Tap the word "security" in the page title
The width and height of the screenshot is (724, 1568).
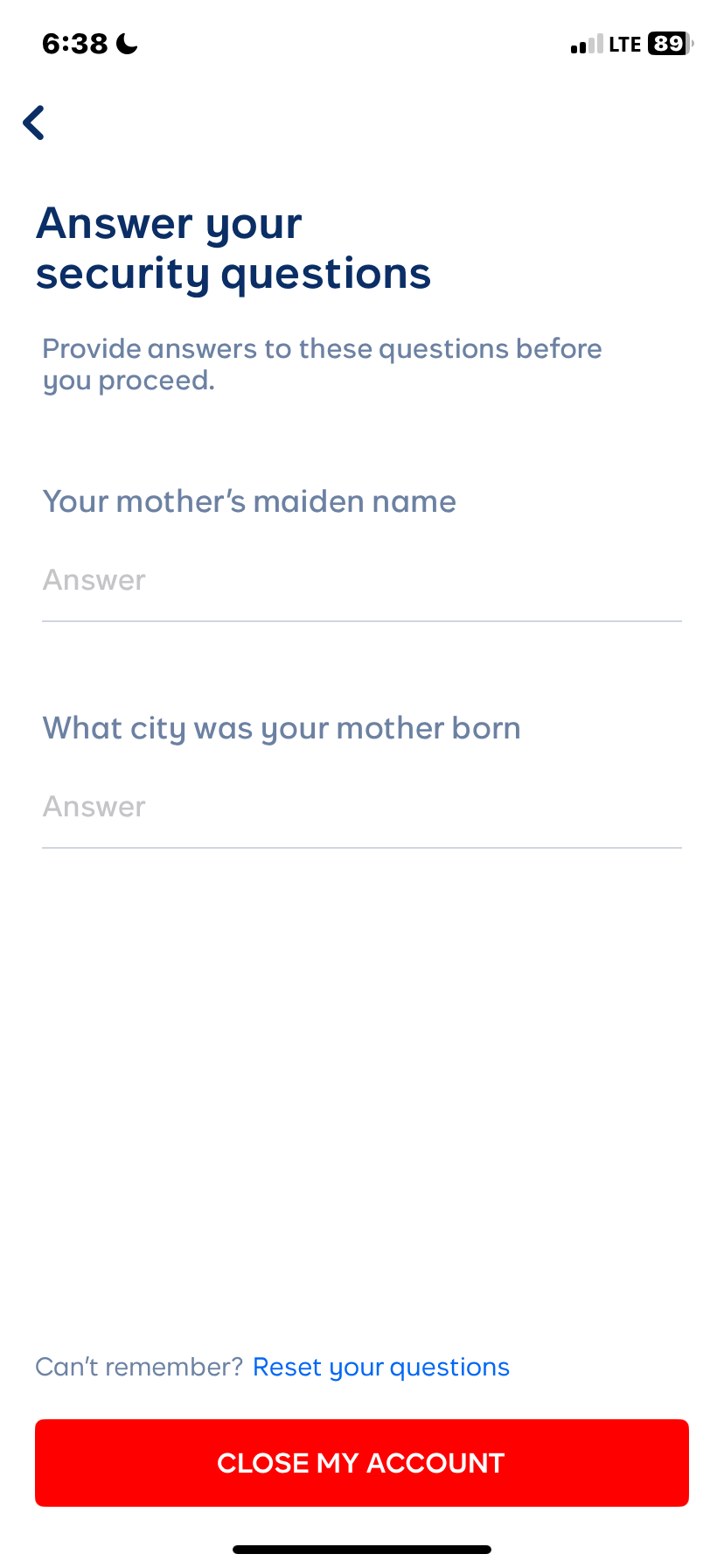click(x=122, y=274)
